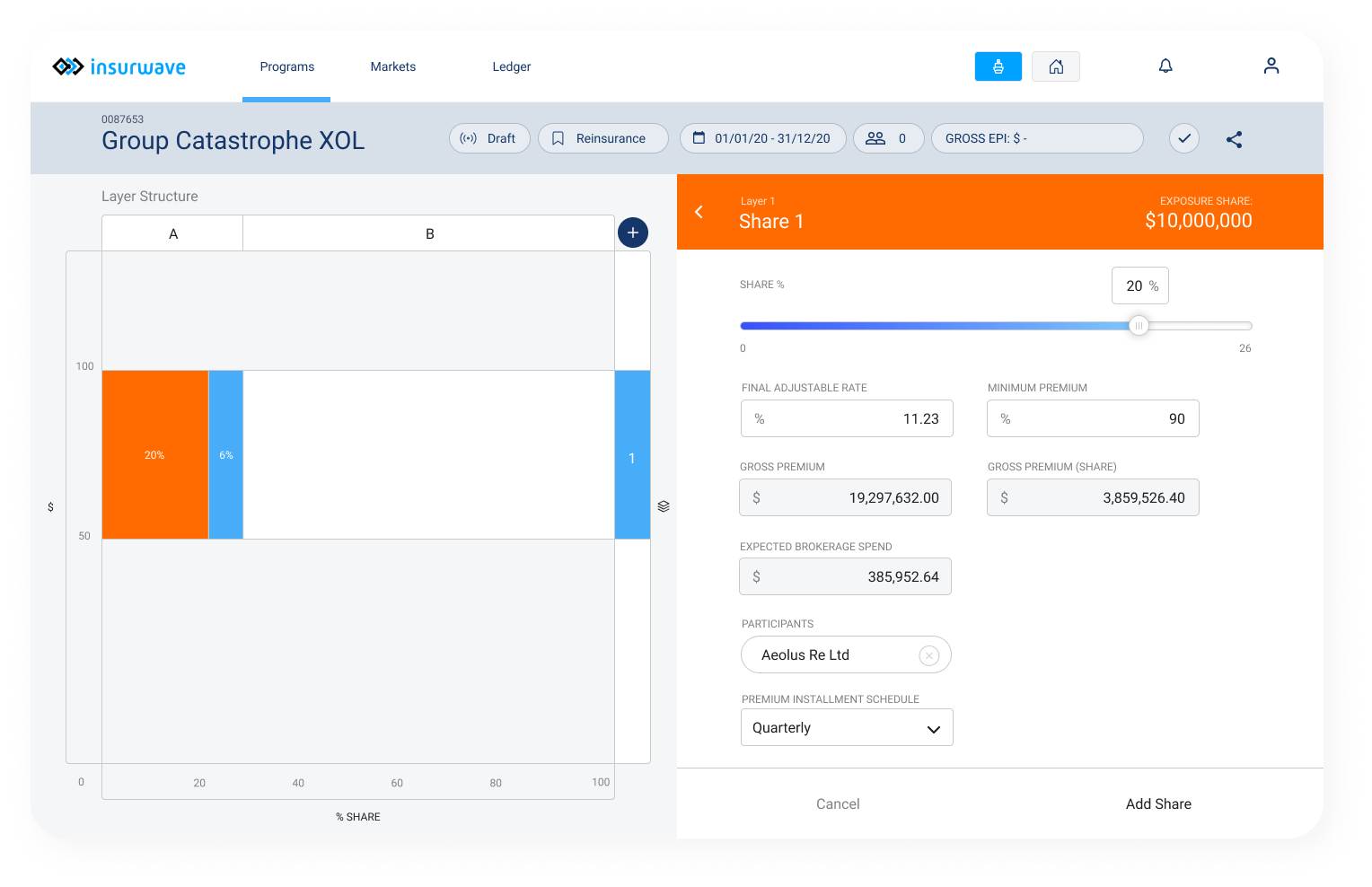Edit the Share % value box
This screenshot has width=1372, height=887.
pyautogui.click(x=1140, y=285)
